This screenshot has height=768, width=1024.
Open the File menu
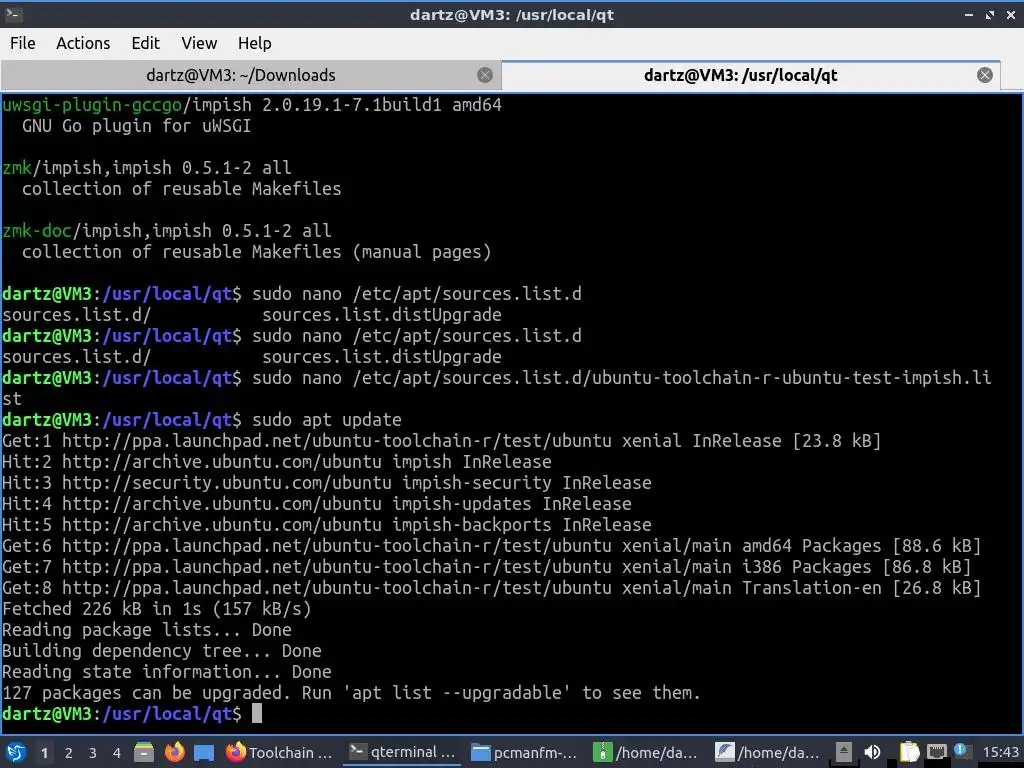[23, 43]
